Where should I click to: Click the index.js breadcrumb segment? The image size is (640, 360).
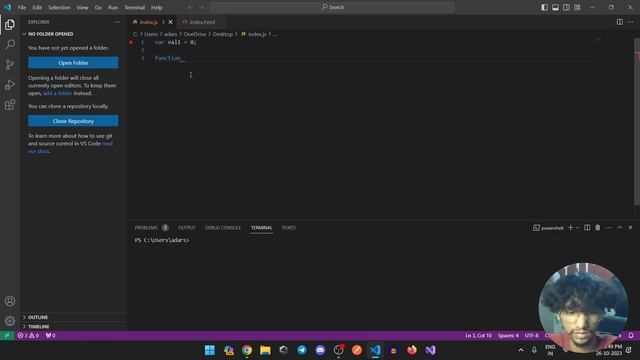(254, 34)
